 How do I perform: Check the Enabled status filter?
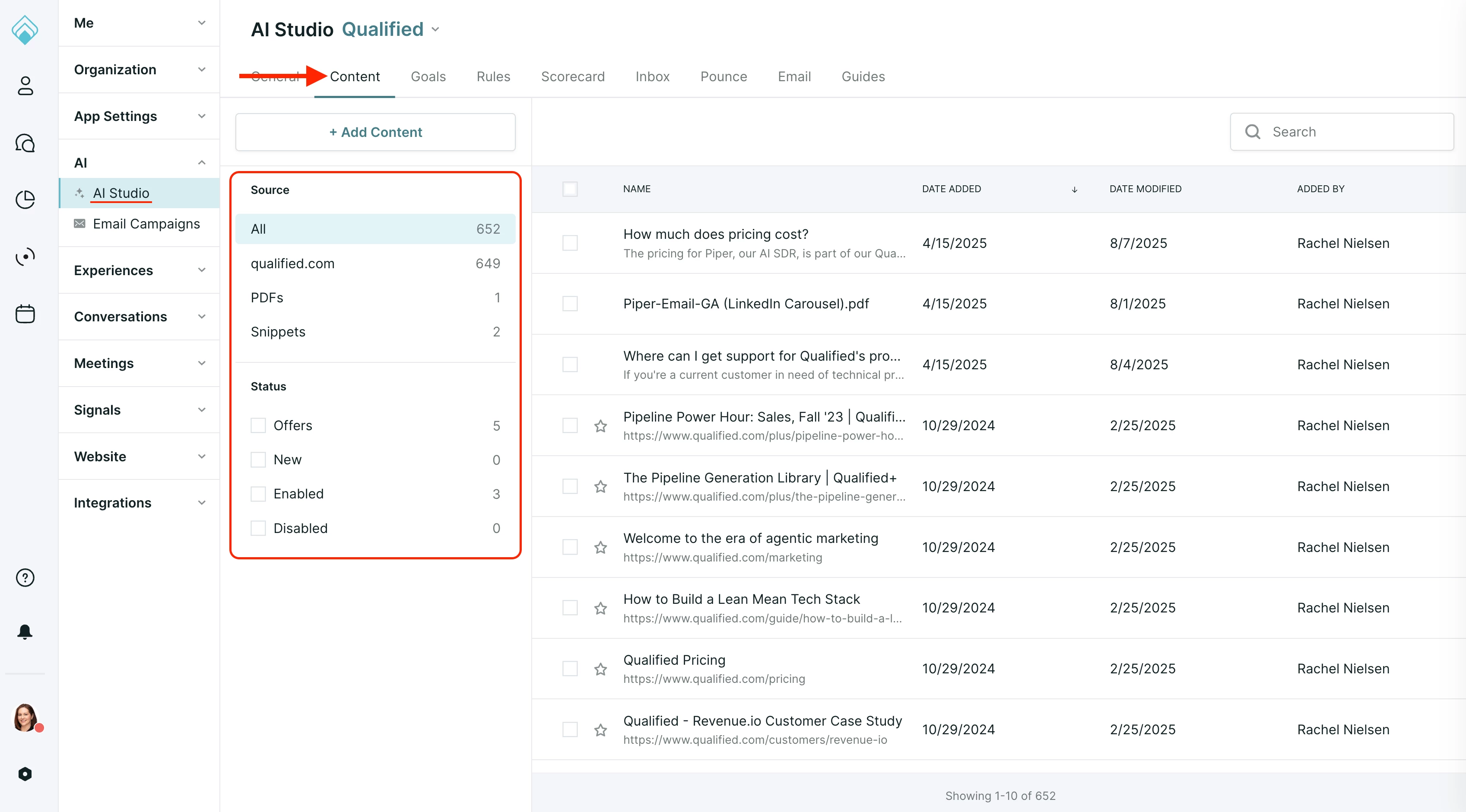pos(258,494)
